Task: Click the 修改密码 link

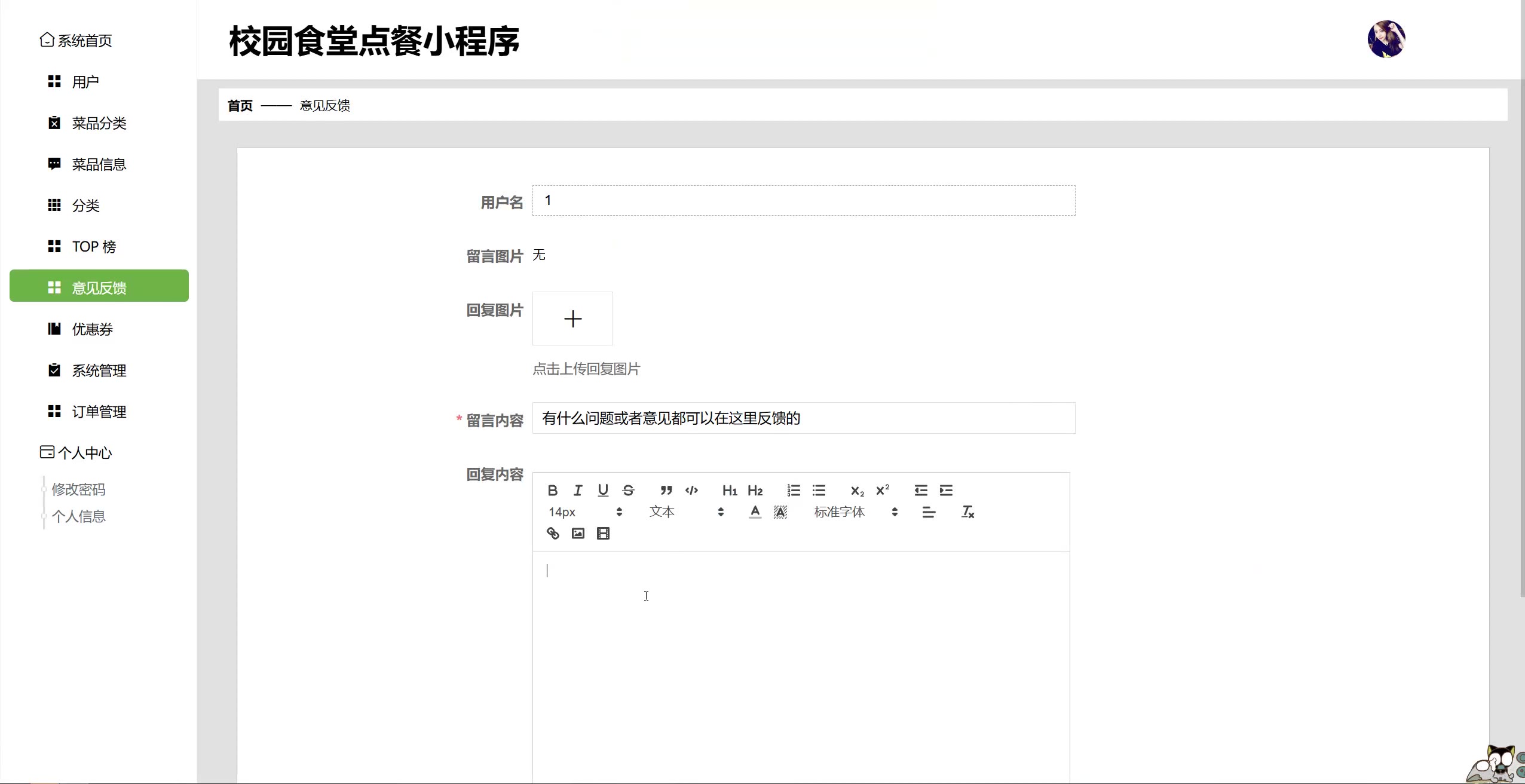Action: point(78,489)
